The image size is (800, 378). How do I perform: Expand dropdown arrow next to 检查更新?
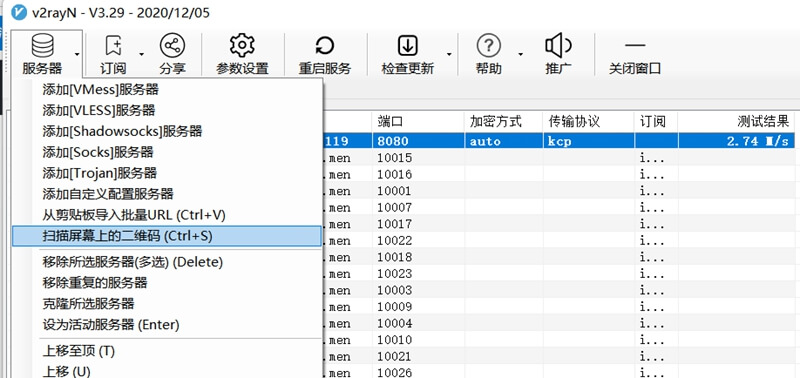pos(449,54)
